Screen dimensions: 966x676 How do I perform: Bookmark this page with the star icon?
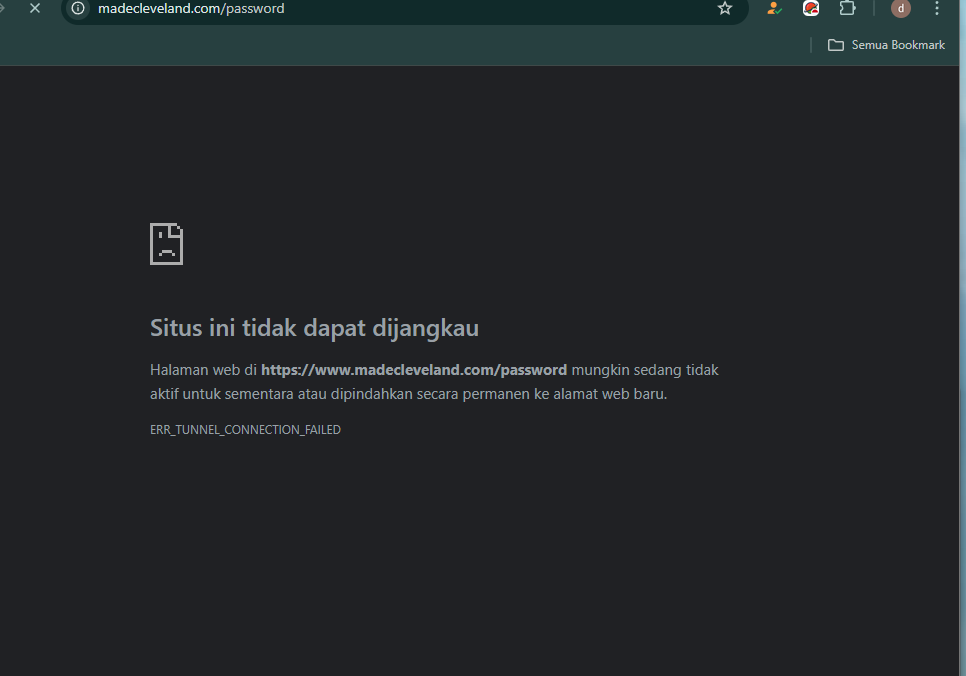pos(724,9)
